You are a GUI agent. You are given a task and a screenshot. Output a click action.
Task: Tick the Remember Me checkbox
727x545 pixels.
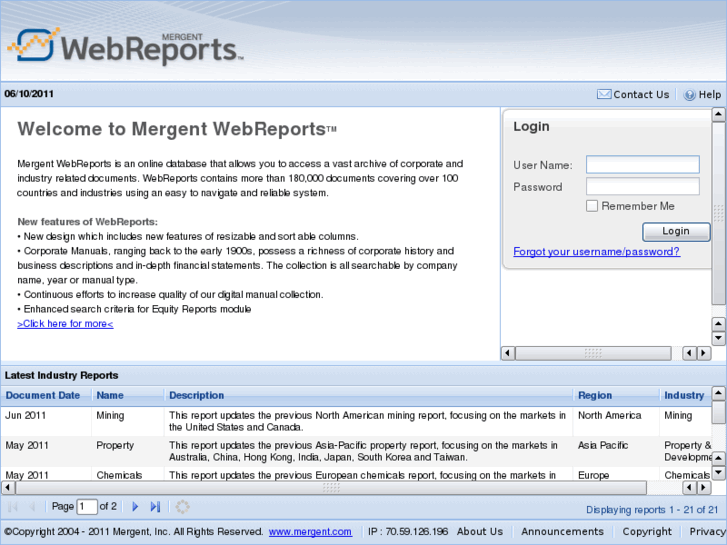(592, 206)
